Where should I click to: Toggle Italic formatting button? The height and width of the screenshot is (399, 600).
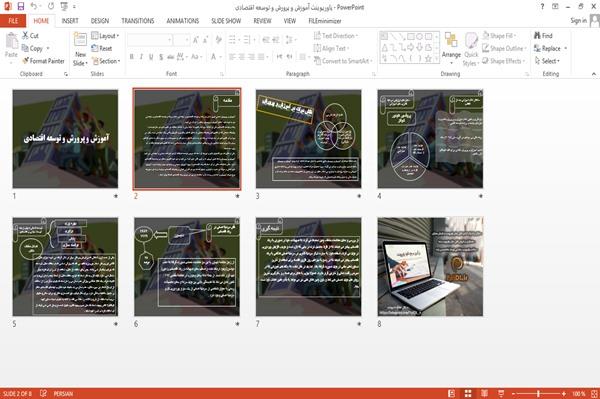pyautogui.click(x=141, y=57)
